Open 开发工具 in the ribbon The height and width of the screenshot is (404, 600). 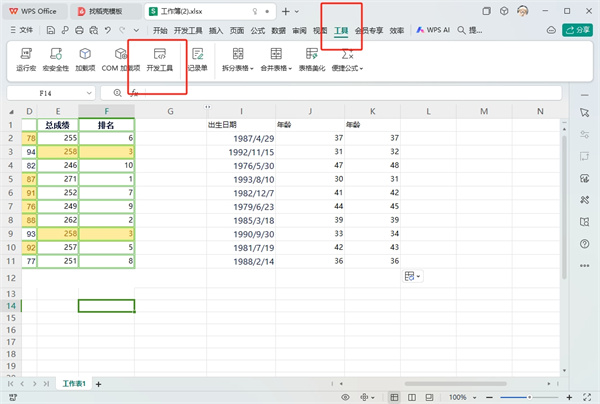tap(158, 58)
